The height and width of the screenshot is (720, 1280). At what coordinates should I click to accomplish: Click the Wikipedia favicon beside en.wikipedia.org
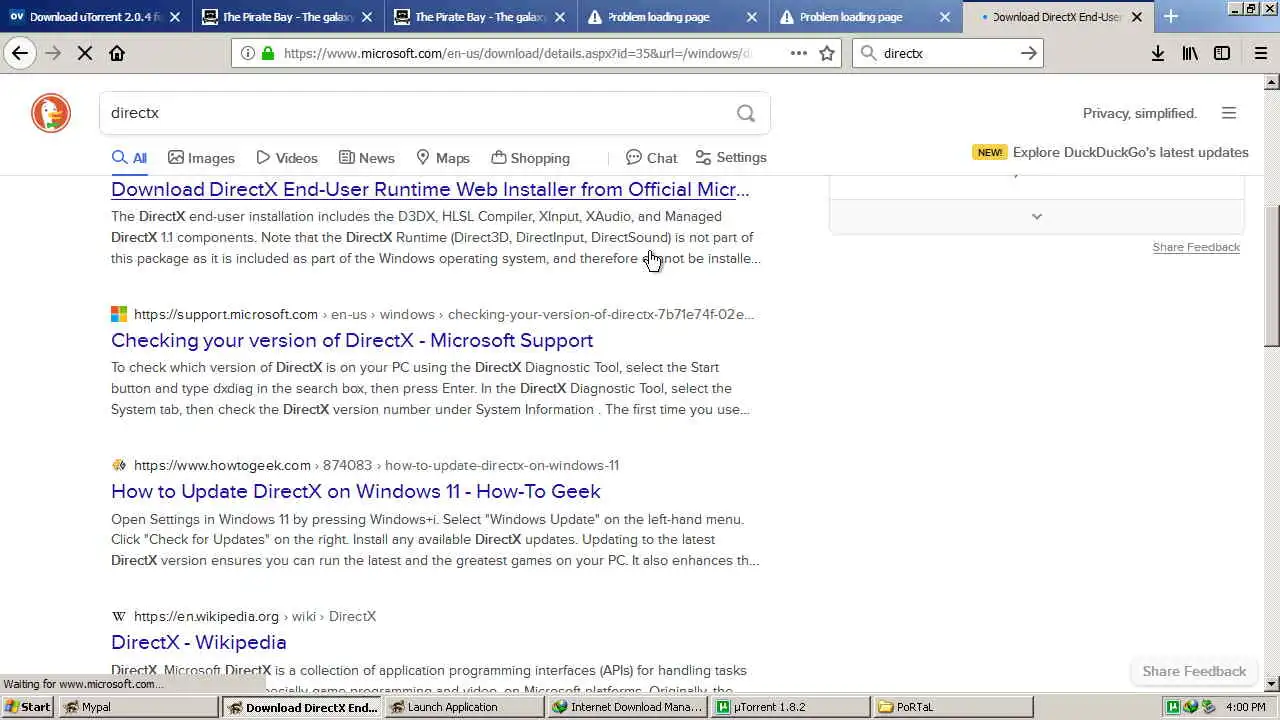pos(119,616)
